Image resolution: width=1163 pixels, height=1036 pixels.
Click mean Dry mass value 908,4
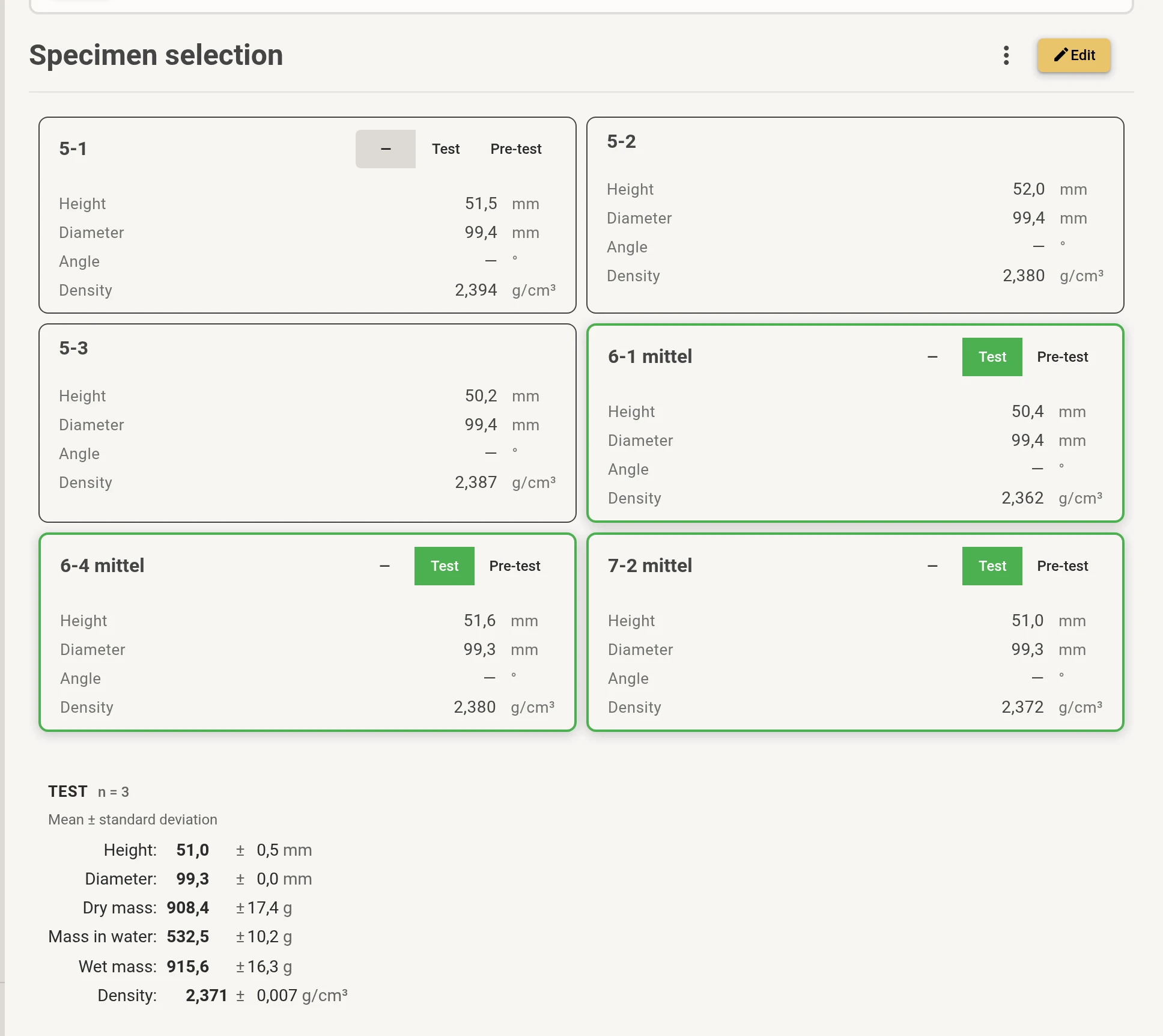point(188,908)
